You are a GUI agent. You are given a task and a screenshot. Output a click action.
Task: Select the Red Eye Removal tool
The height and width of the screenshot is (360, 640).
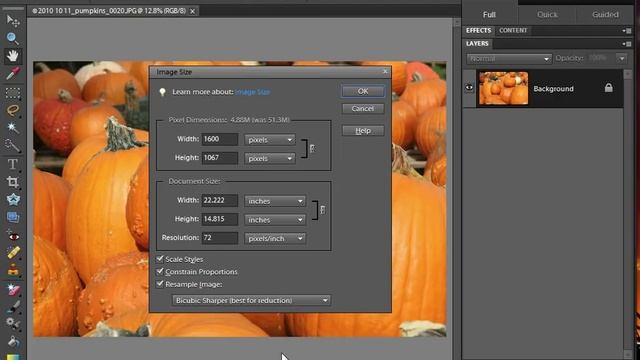tap(13, 236)
